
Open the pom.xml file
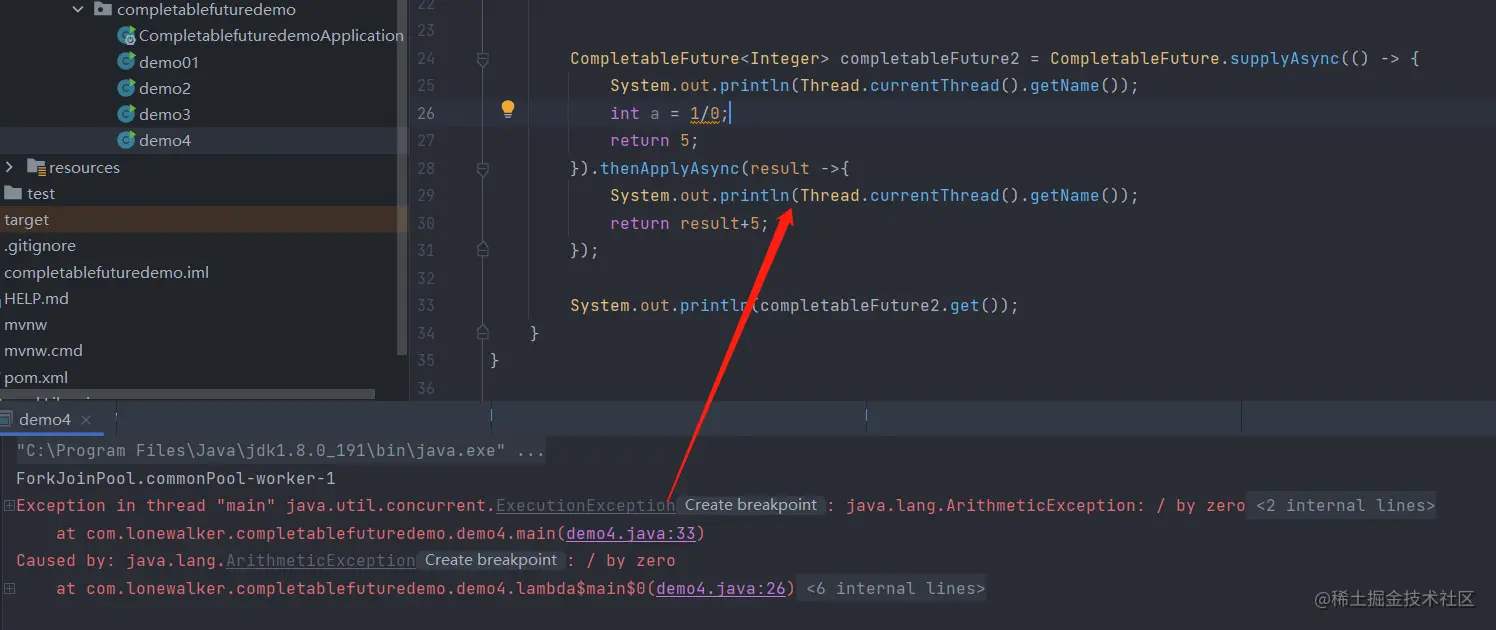36,377
